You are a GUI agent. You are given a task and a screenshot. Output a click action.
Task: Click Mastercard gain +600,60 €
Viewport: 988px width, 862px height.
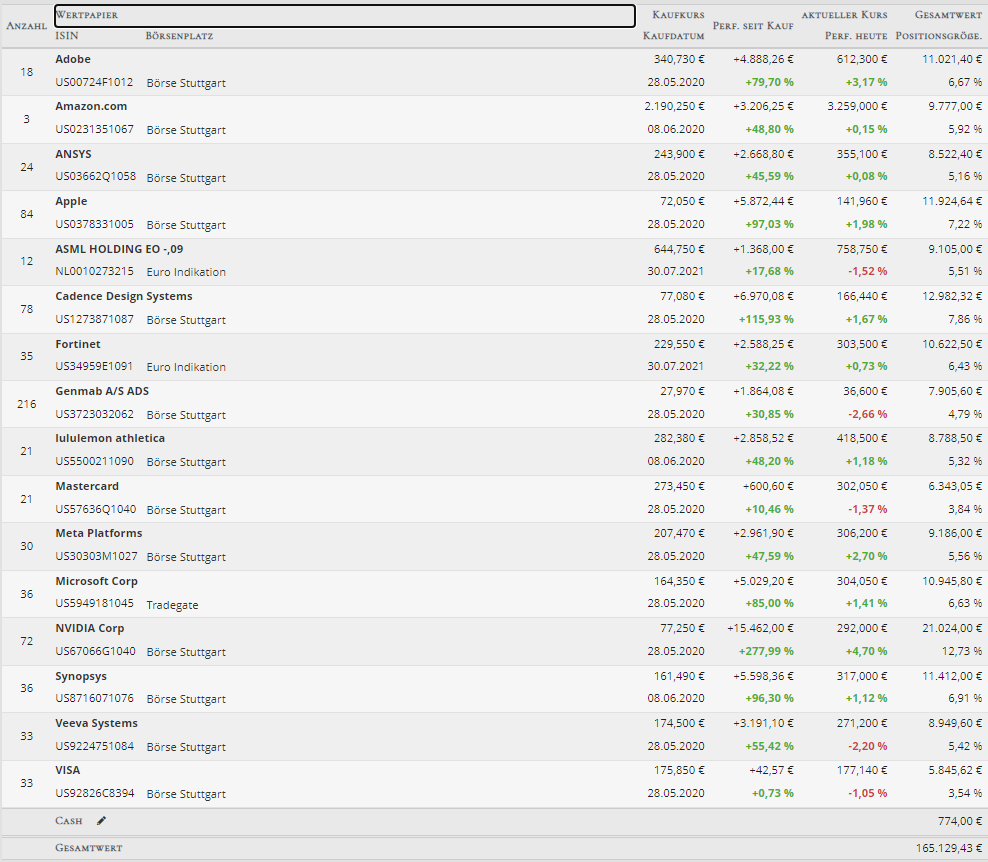[769, 486]
